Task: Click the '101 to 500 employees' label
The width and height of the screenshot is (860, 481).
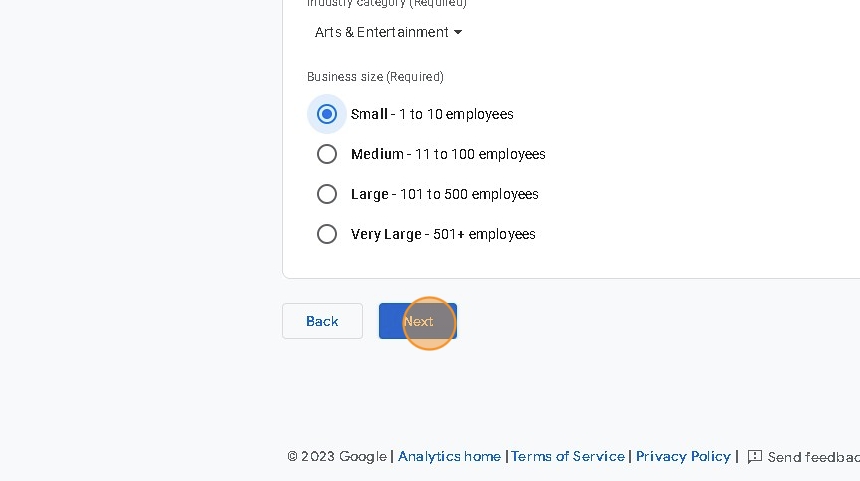Action: coord(469,194)
